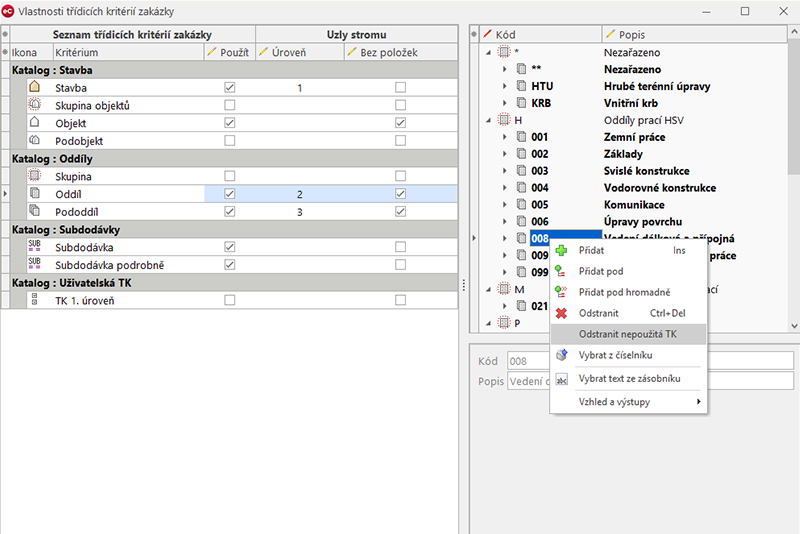Click the Subdodávka podrobně SUB icon
The image size is (800, 534).
point(35,264)
